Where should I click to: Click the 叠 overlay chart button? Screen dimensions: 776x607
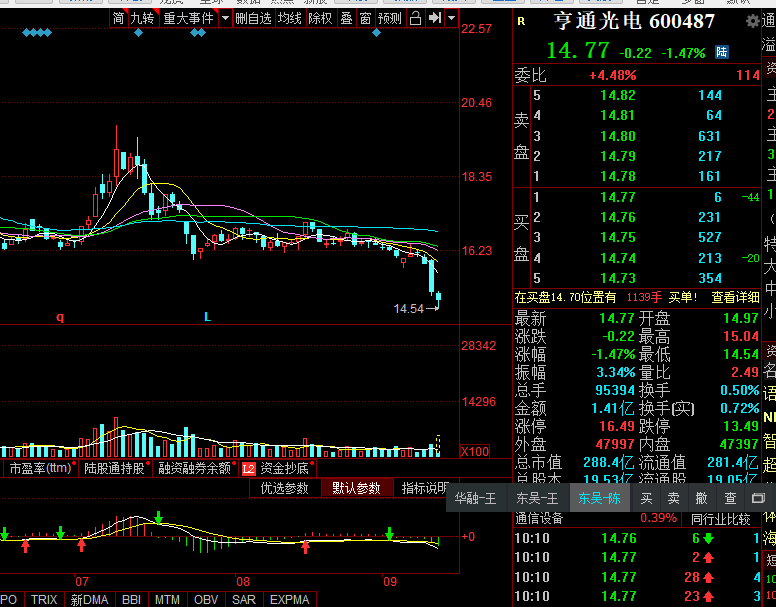[x=346, y=19]
